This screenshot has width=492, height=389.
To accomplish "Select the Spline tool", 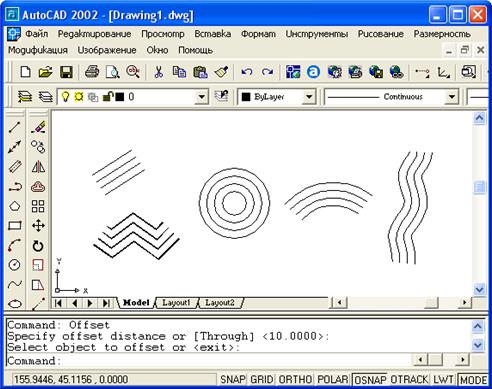I will pyautogui.click(x=14, y=284).
